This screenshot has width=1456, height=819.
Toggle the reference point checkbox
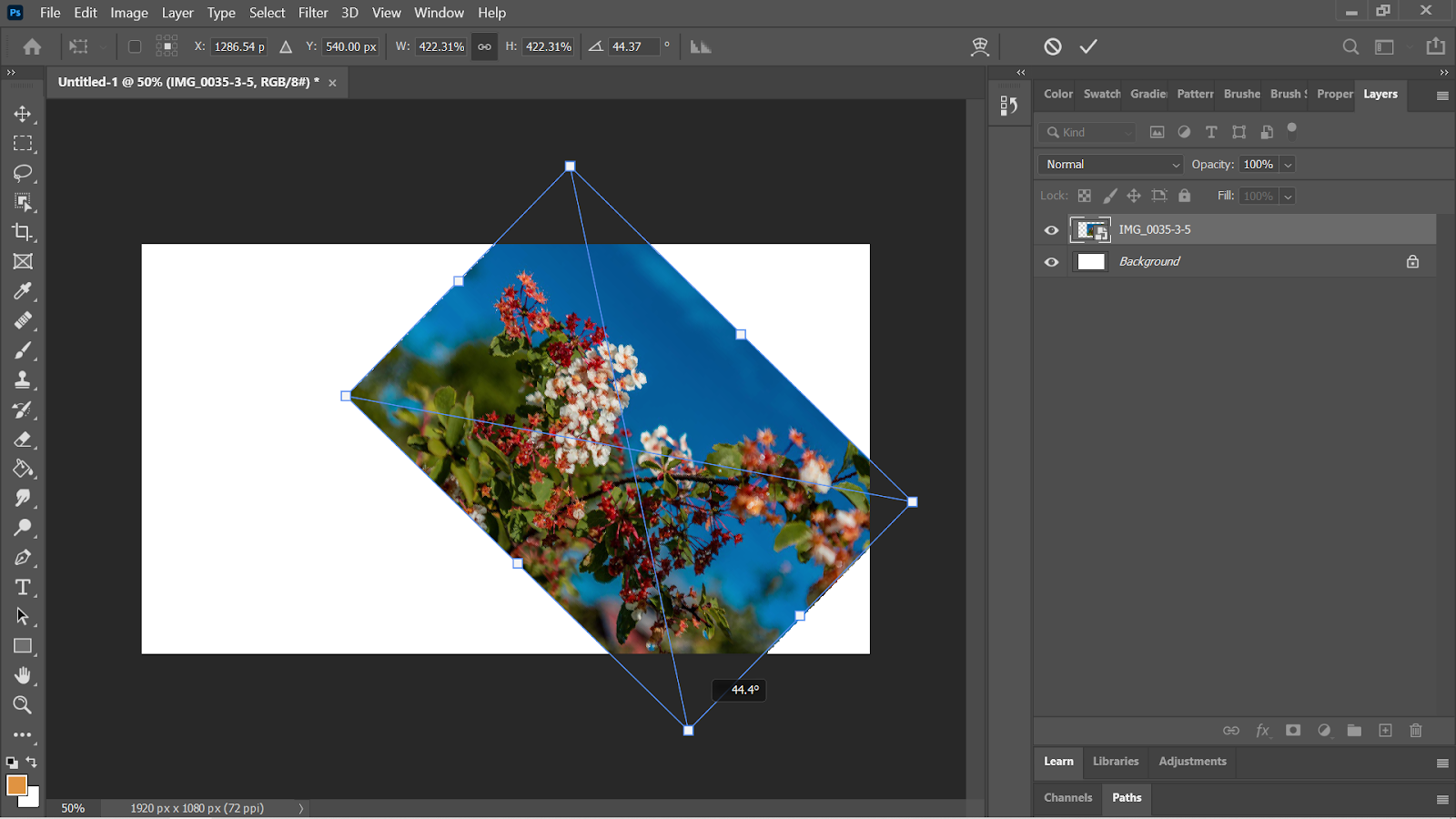tap(135, 46)
